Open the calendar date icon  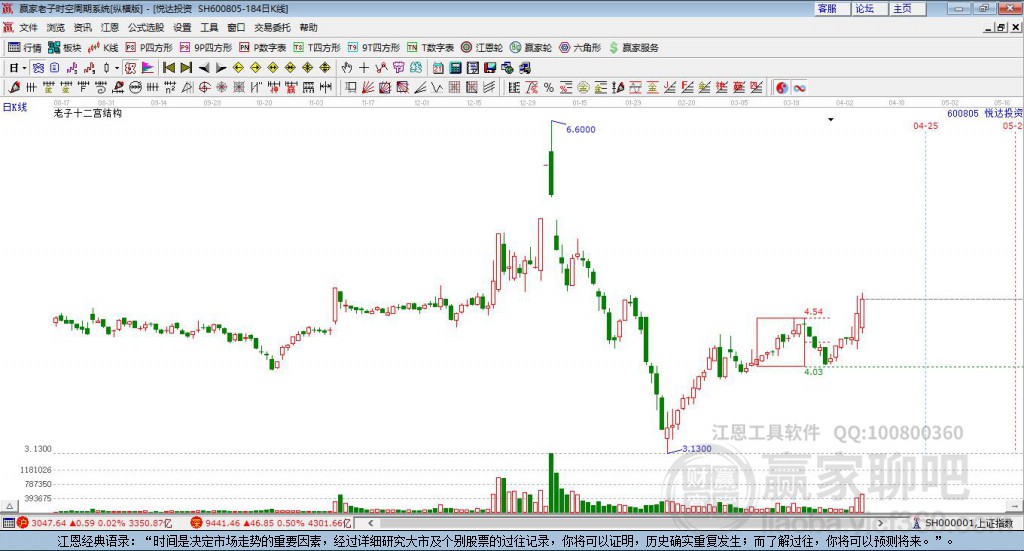click(x=438, y=68)
